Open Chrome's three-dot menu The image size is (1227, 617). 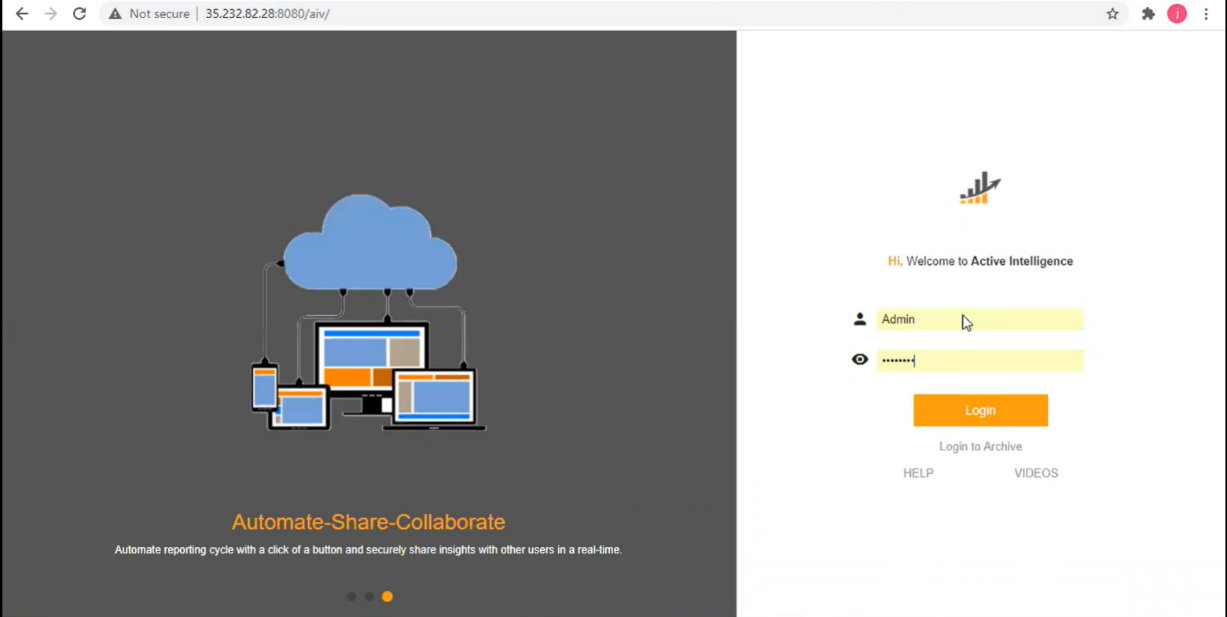1206,14
